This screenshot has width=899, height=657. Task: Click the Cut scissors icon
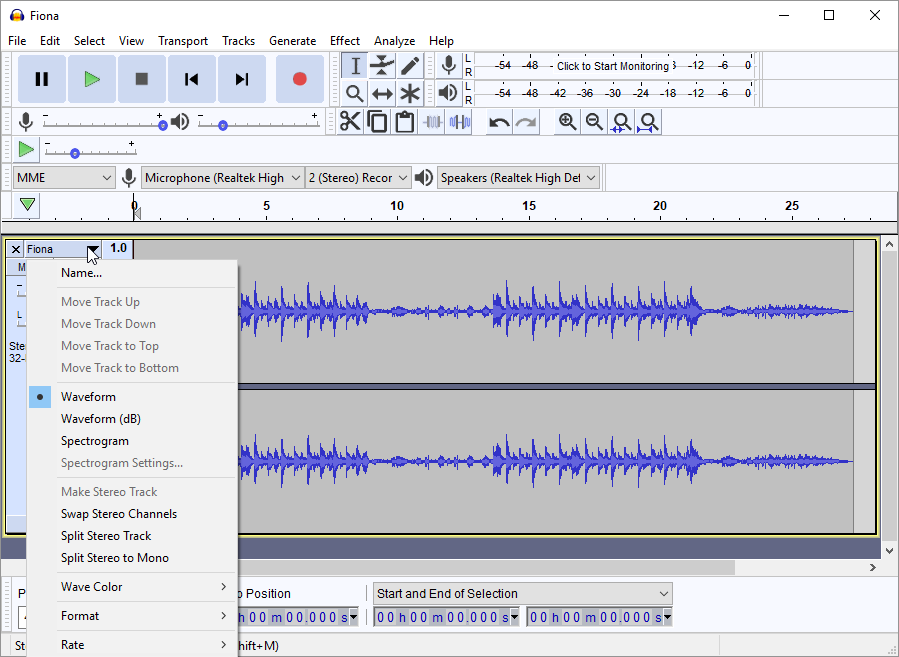[x=350, y=122]
